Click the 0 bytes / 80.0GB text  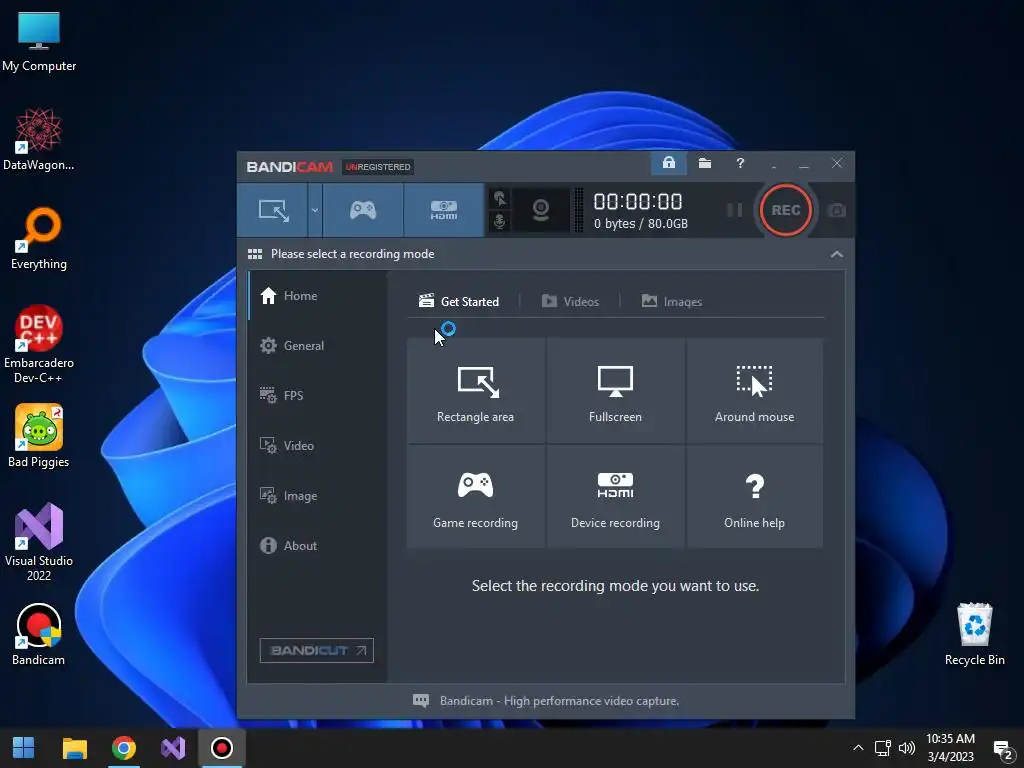[x=641, y=223]
